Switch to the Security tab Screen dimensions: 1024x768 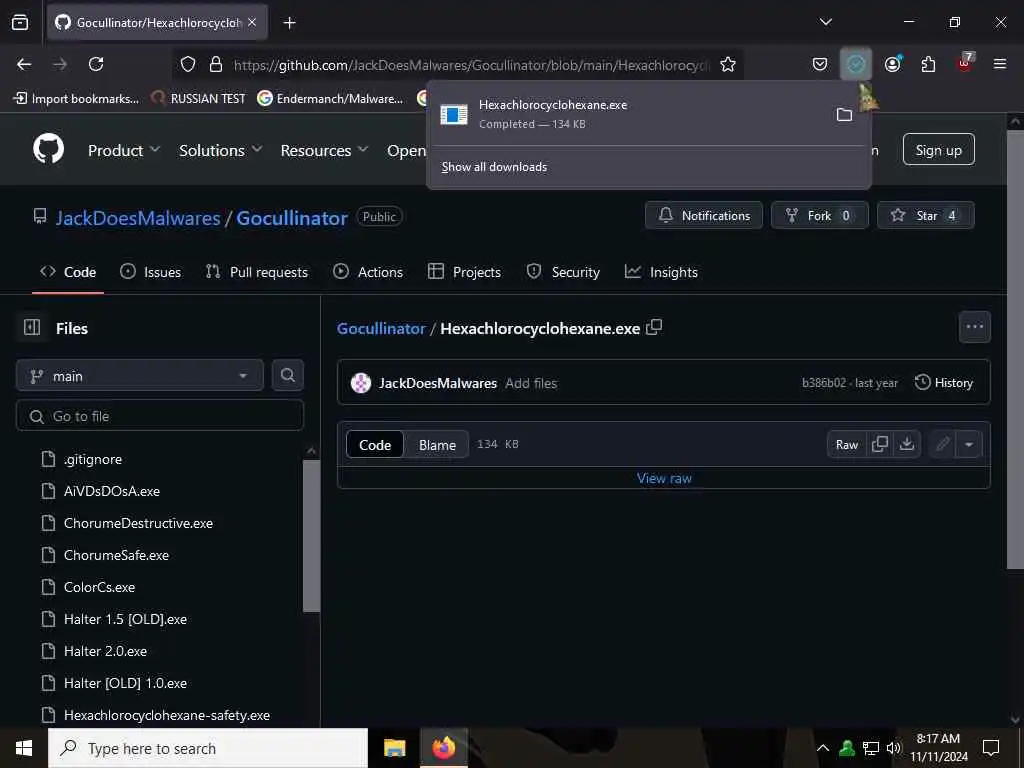[563, 272]
